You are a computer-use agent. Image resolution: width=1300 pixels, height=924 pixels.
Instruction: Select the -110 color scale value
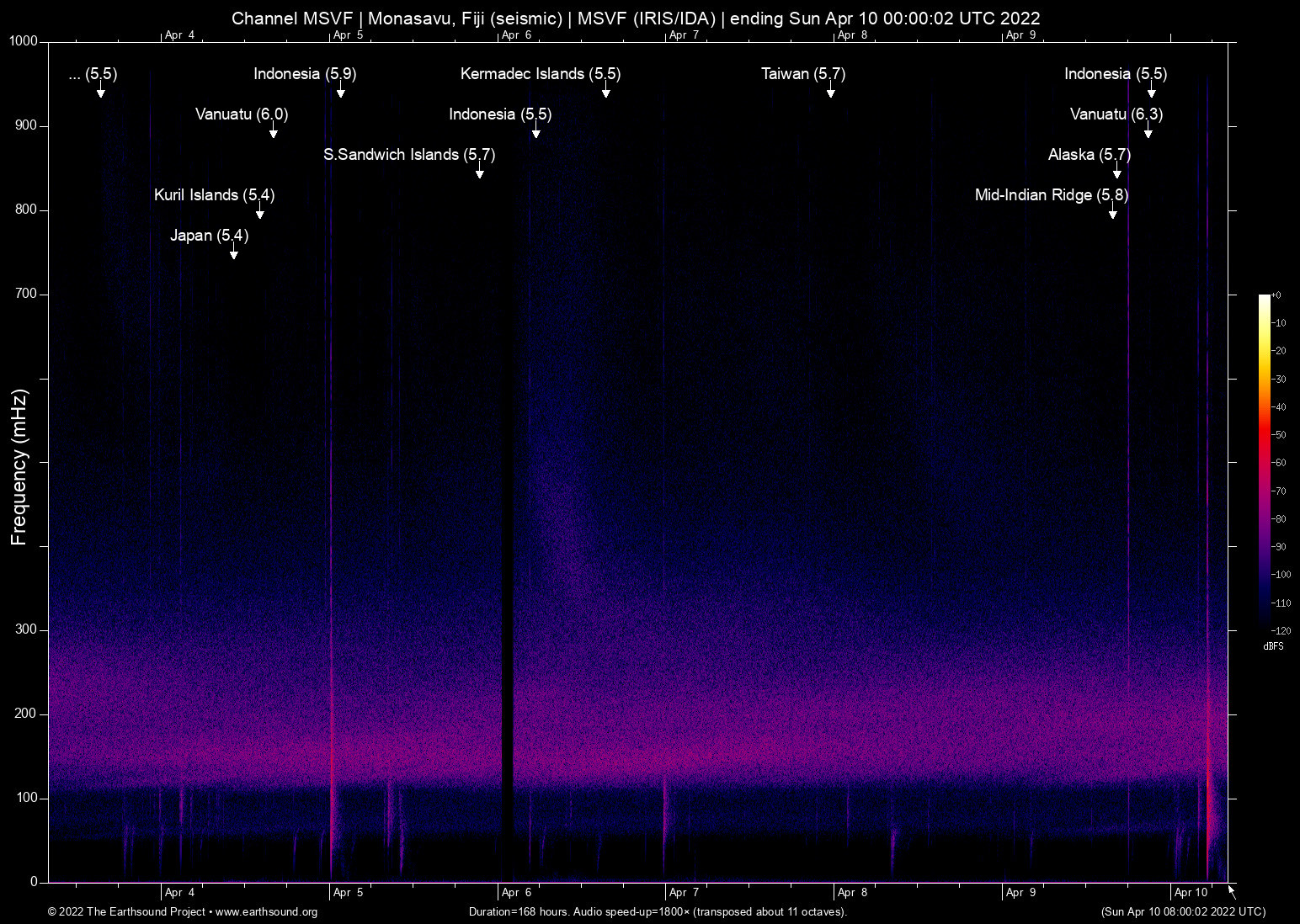coord(1281,603)
